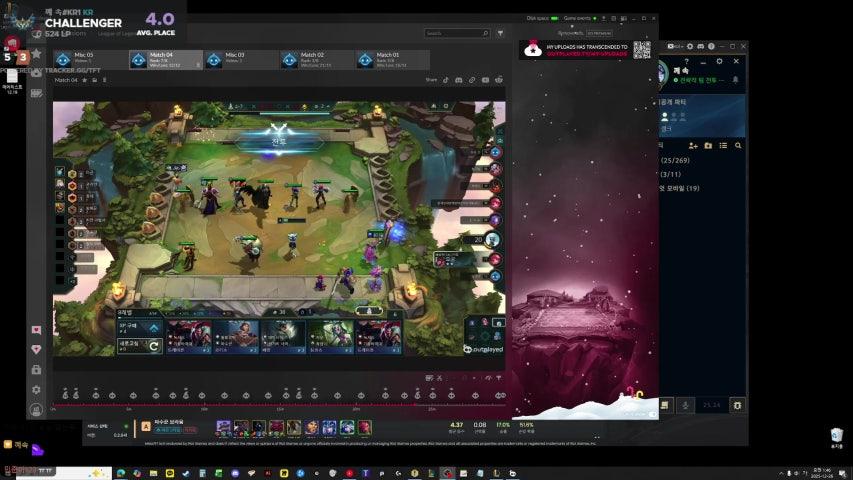Copy the clip share link icon

pos(472,80)
